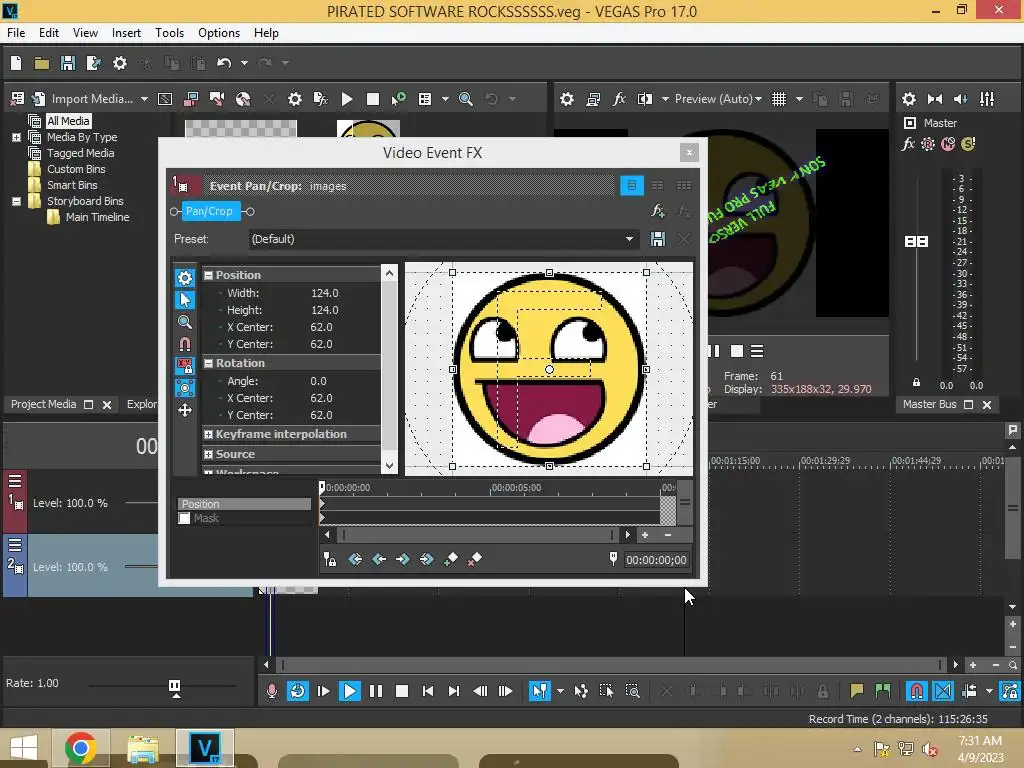Jump to first keyframe
Image resolution: width=1024 pixels, height=768 pixels.
[x=355, y=559]
